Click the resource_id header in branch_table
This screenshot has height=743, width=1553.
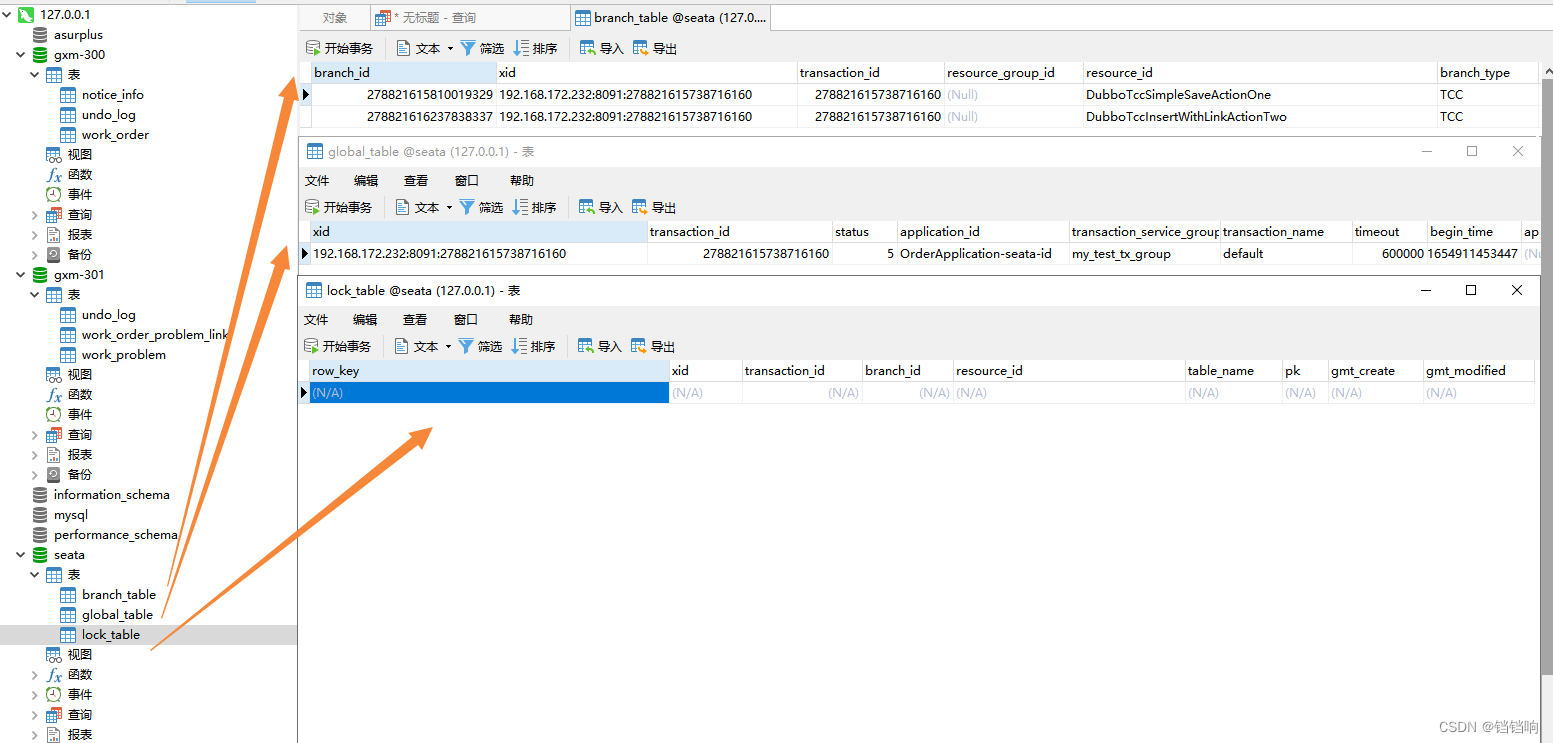[1260, 72]
